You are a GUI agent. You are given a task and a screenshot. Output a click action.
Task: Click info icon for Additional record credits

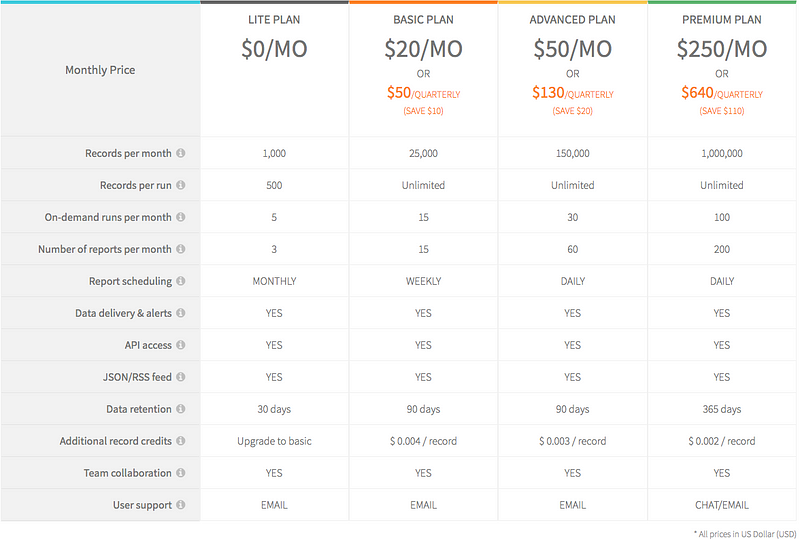click(x=181, y=440)
